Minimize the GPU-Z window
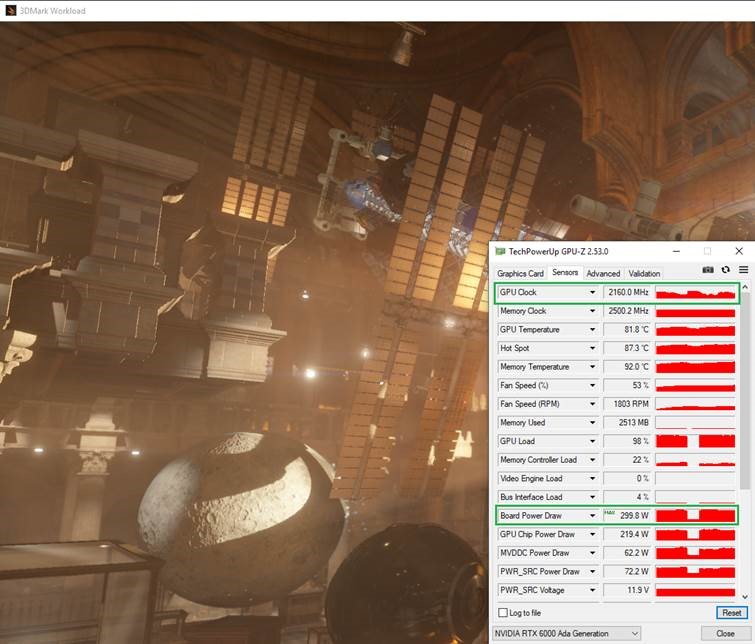Screen dimensions: 755x644 point(676,251)
